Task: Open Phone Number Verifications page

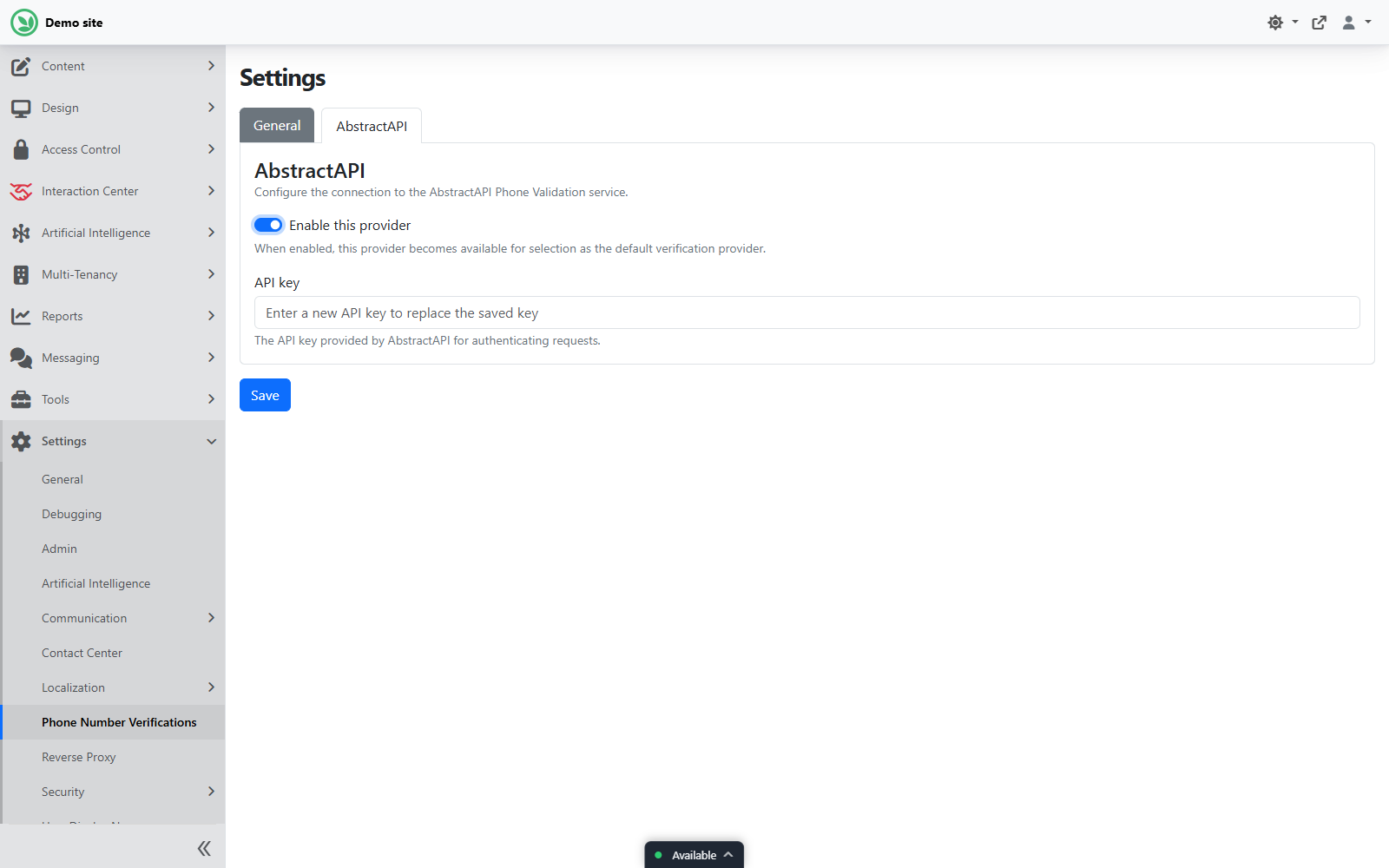Action: [x=119, y=722]
